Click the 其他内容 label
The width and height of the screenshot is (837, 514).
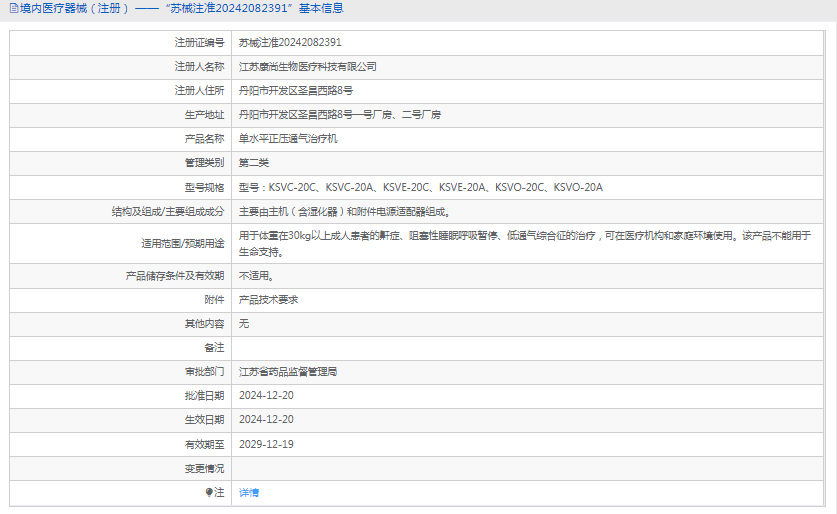tap(204, 324)
